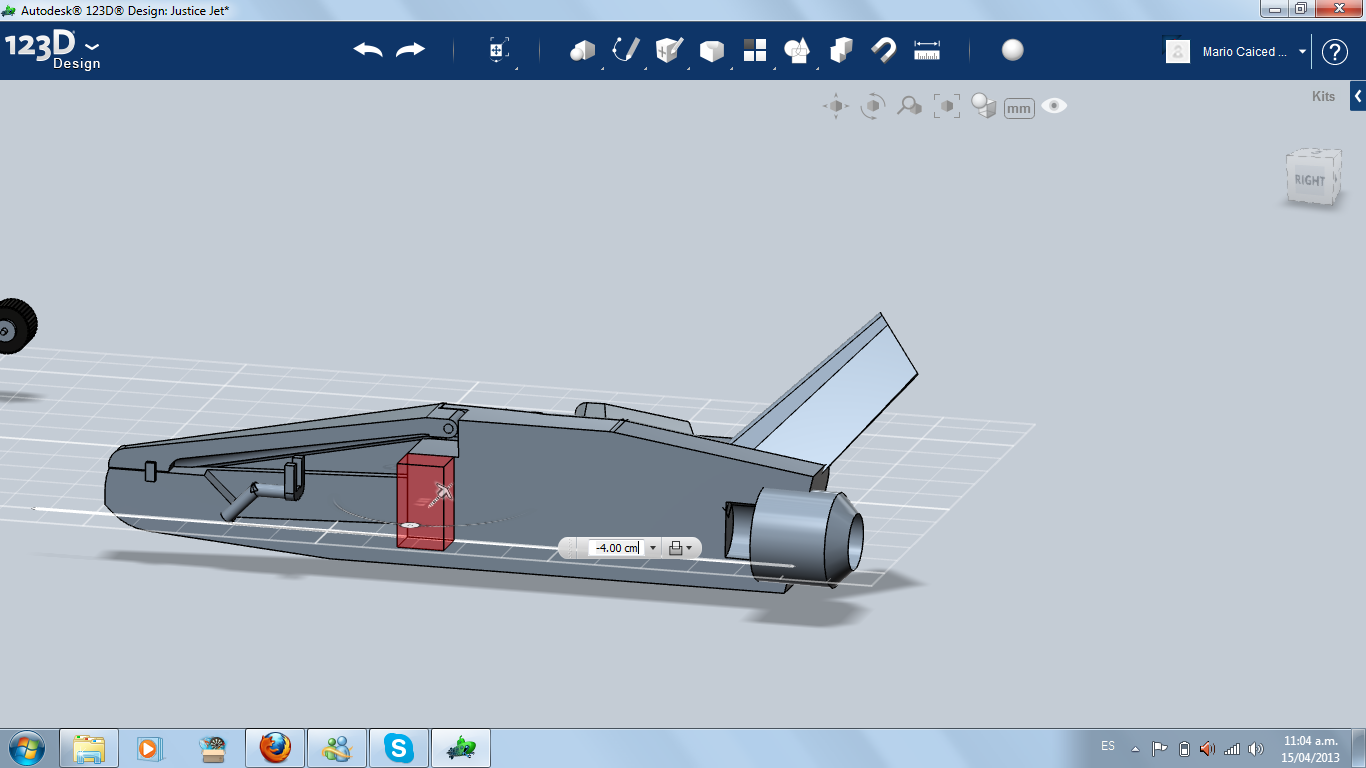The image size is (1366, 768).
Task: Redo the undone action
Action: tap(411, 50)
